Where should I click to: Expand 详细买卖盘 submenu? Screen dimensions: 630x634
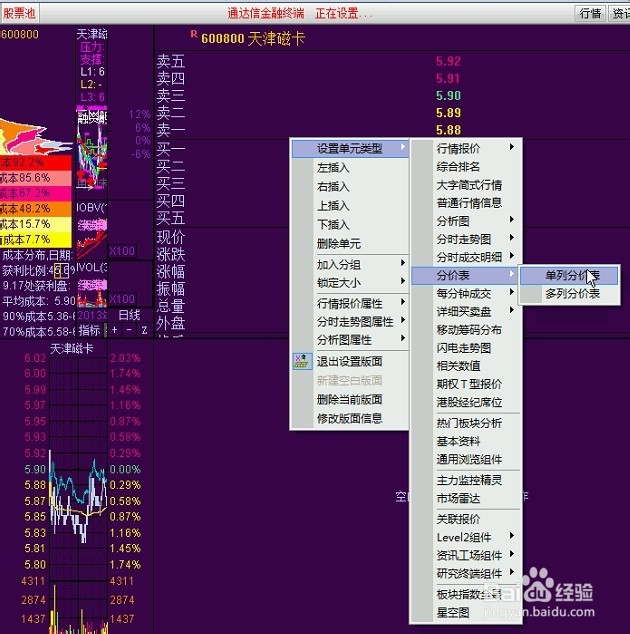467,311
